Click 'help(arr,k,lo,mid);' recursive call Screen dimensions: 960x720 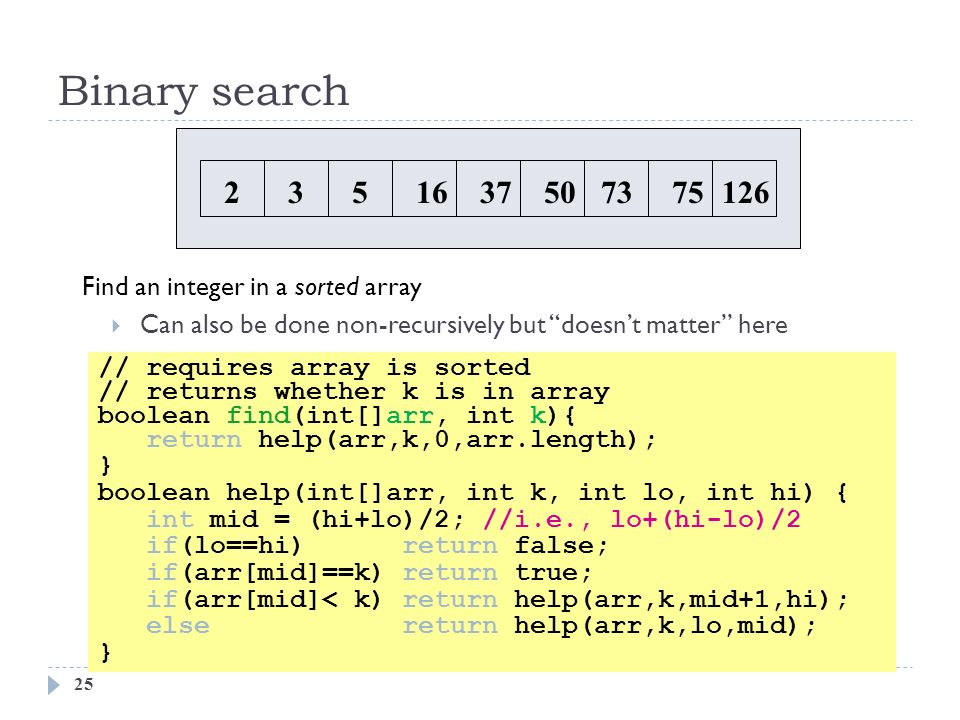click(x=665, y=626)
